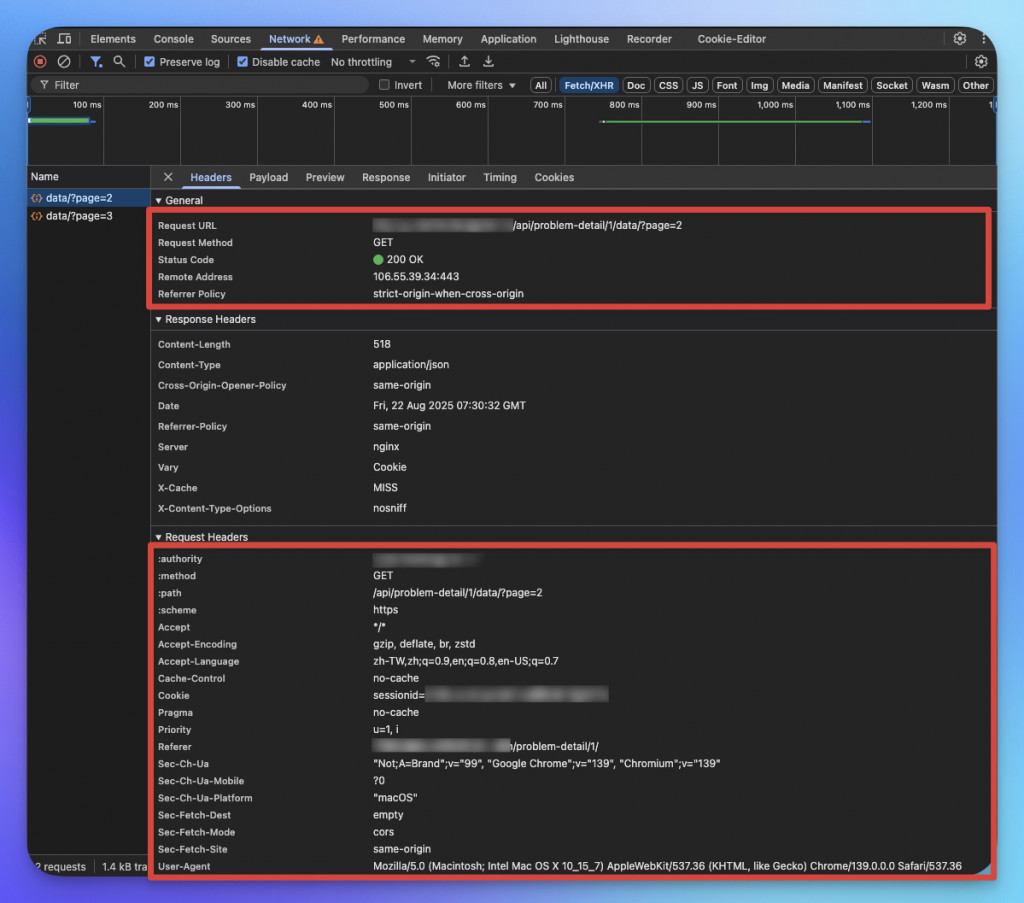Viewport: 1024px width, 903px height.
Task: Toggle the Fetch/XHR filter
Action: (588, 86)
